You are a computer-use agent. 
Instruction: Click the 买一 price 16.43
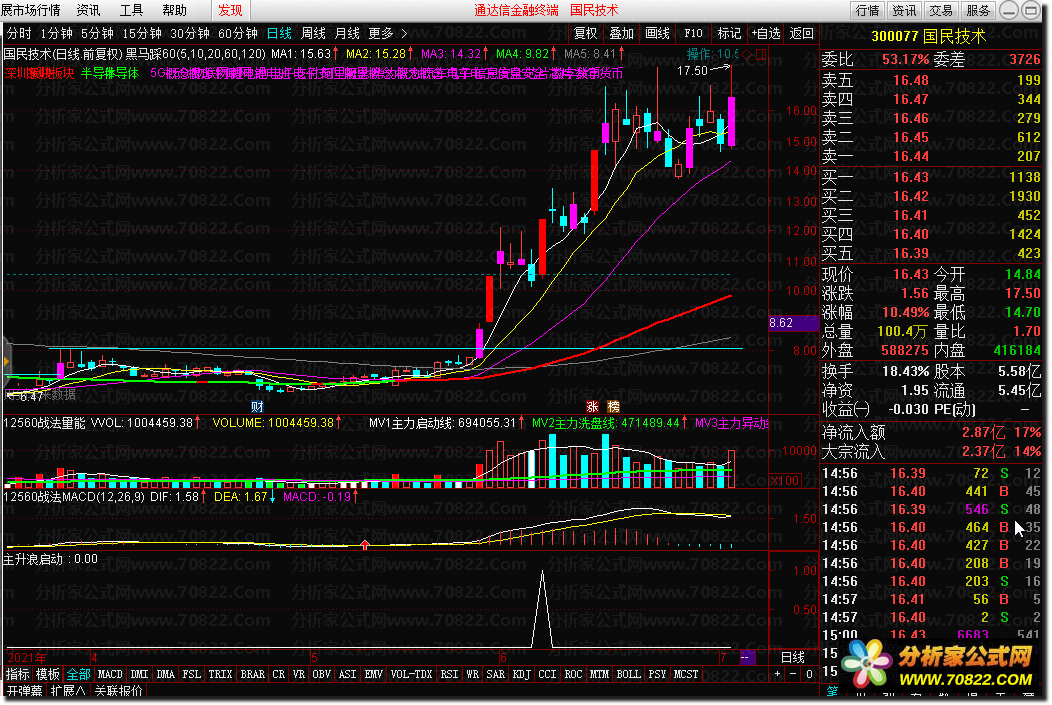click(x=910, y=177)
